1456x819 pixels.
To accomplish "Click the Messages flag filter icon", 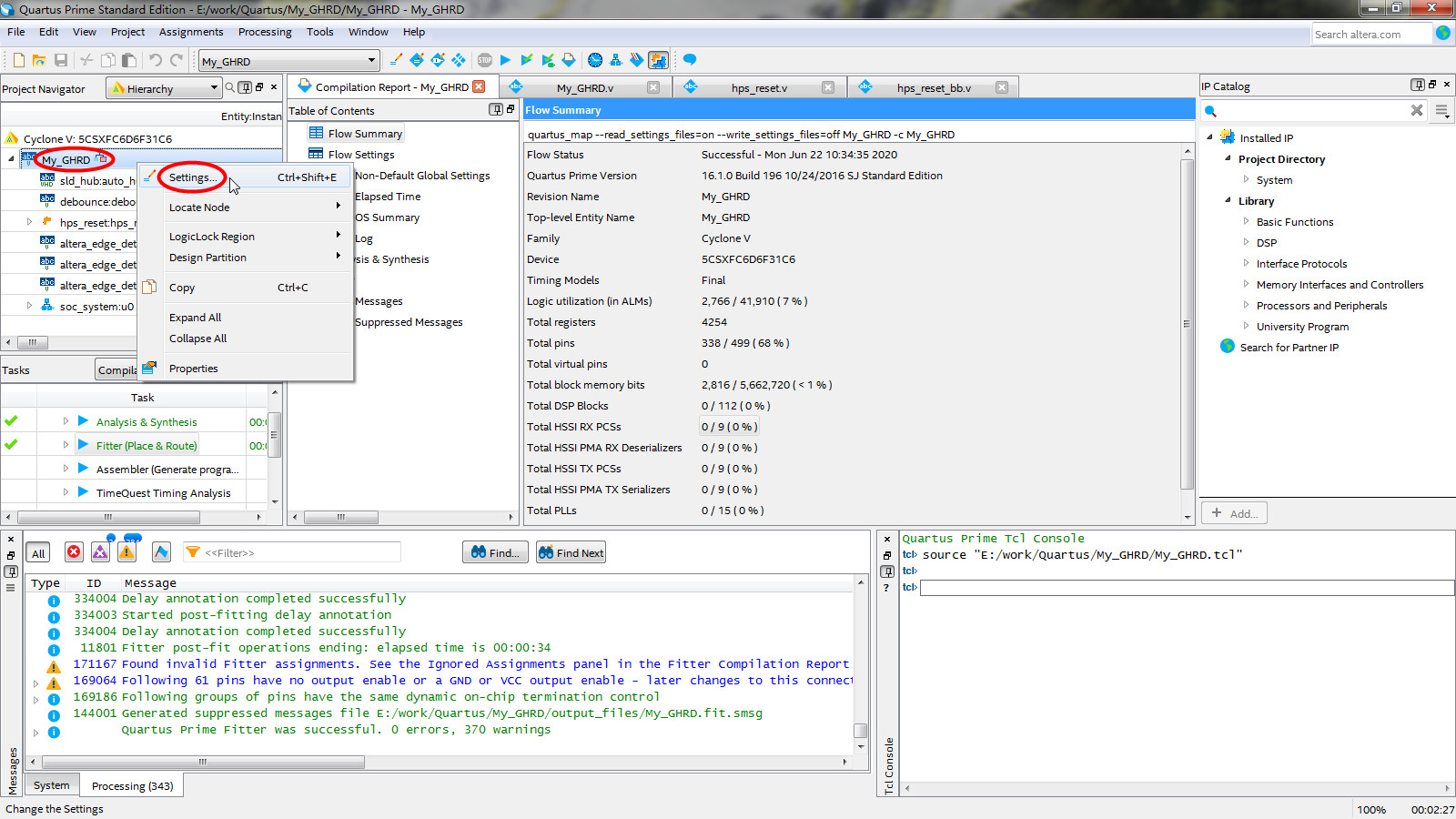I will tap(161, 552).
